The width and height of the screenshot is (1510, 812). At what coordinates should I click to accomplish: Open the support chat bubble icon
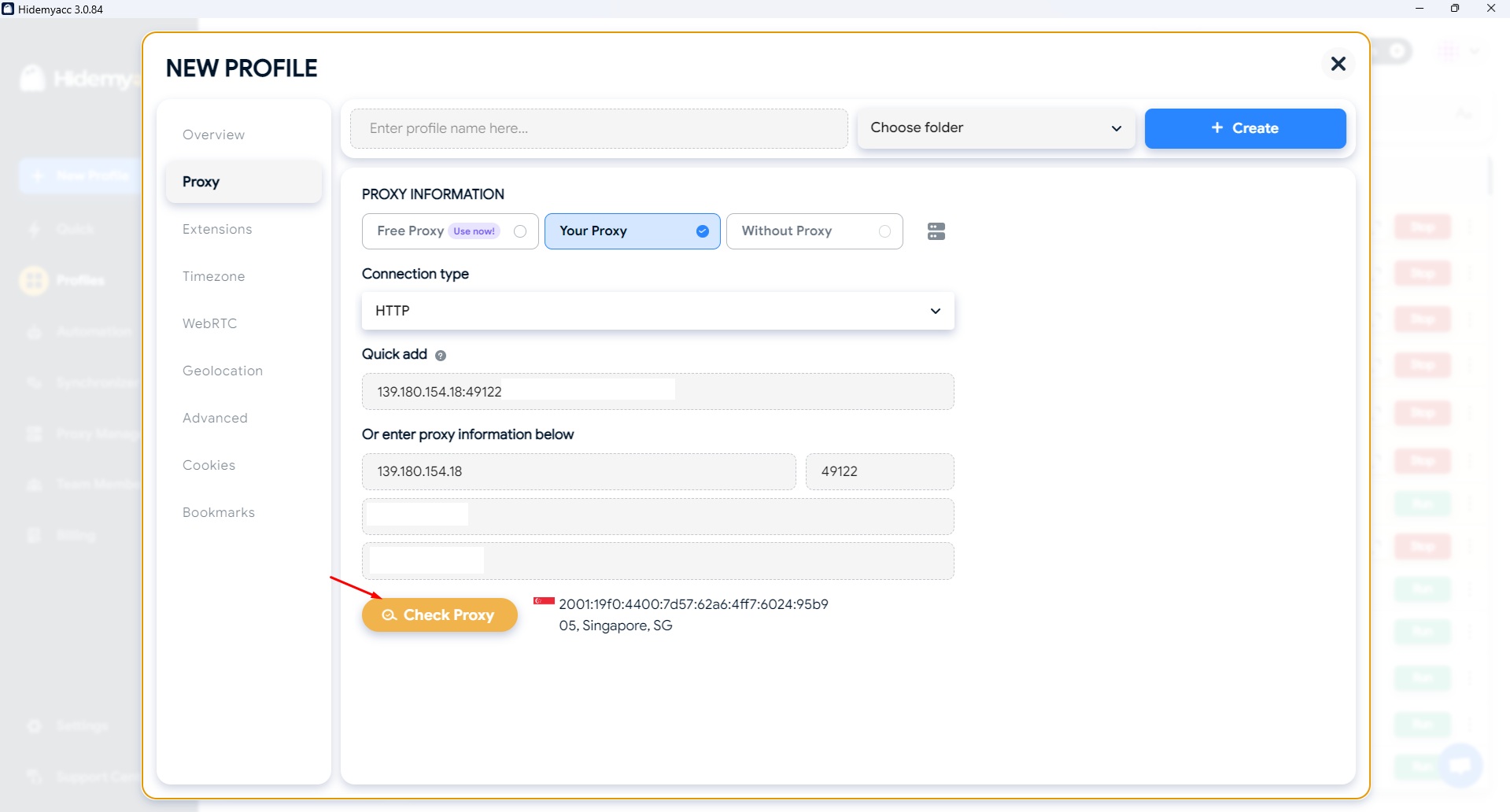[x=1460, y=765]
